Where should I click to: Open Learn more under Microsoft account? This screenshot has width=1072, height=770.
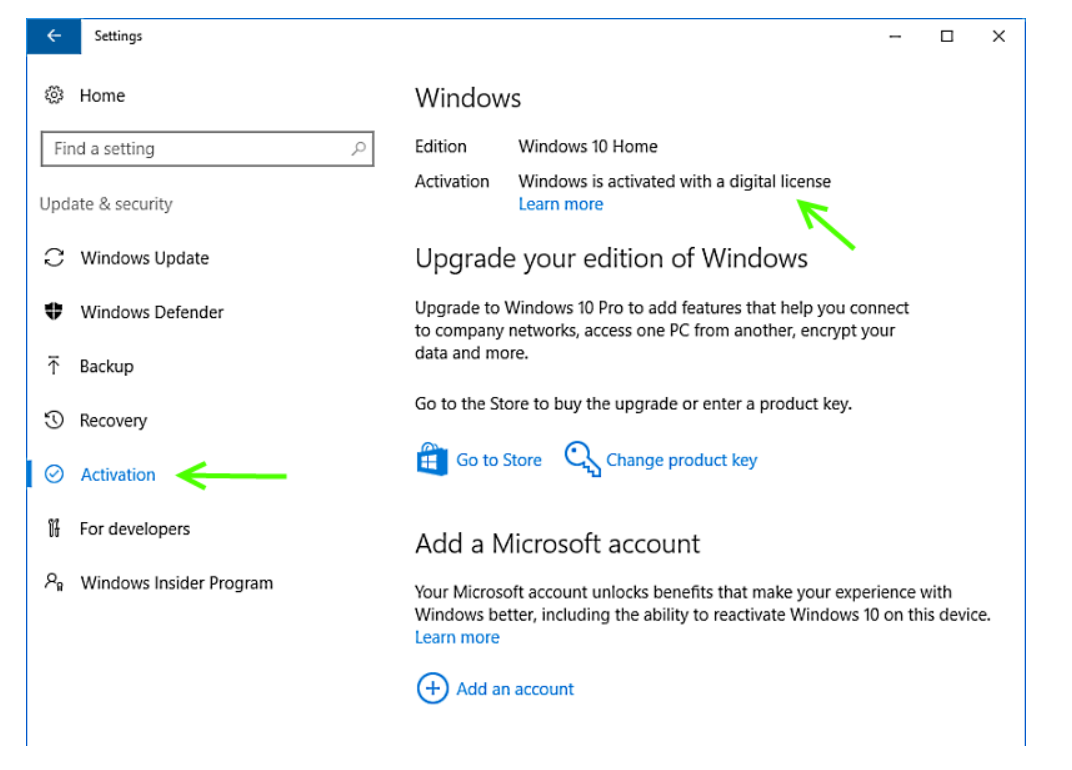click(457, 638)
